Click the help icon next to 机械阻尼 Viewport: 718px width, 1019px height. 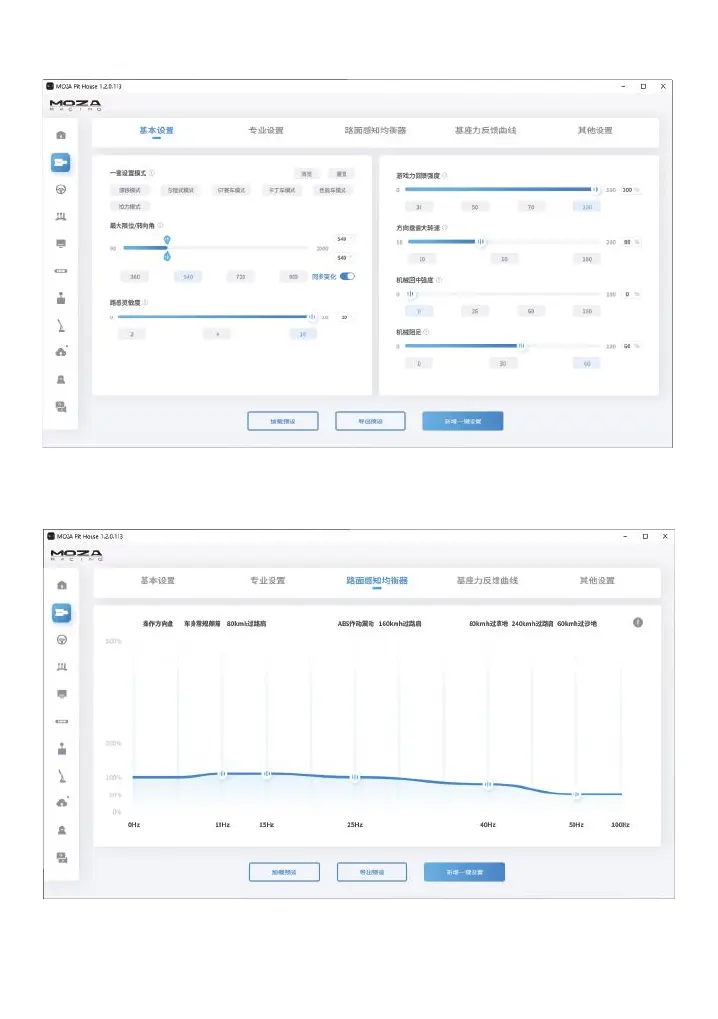coord(426,331)
